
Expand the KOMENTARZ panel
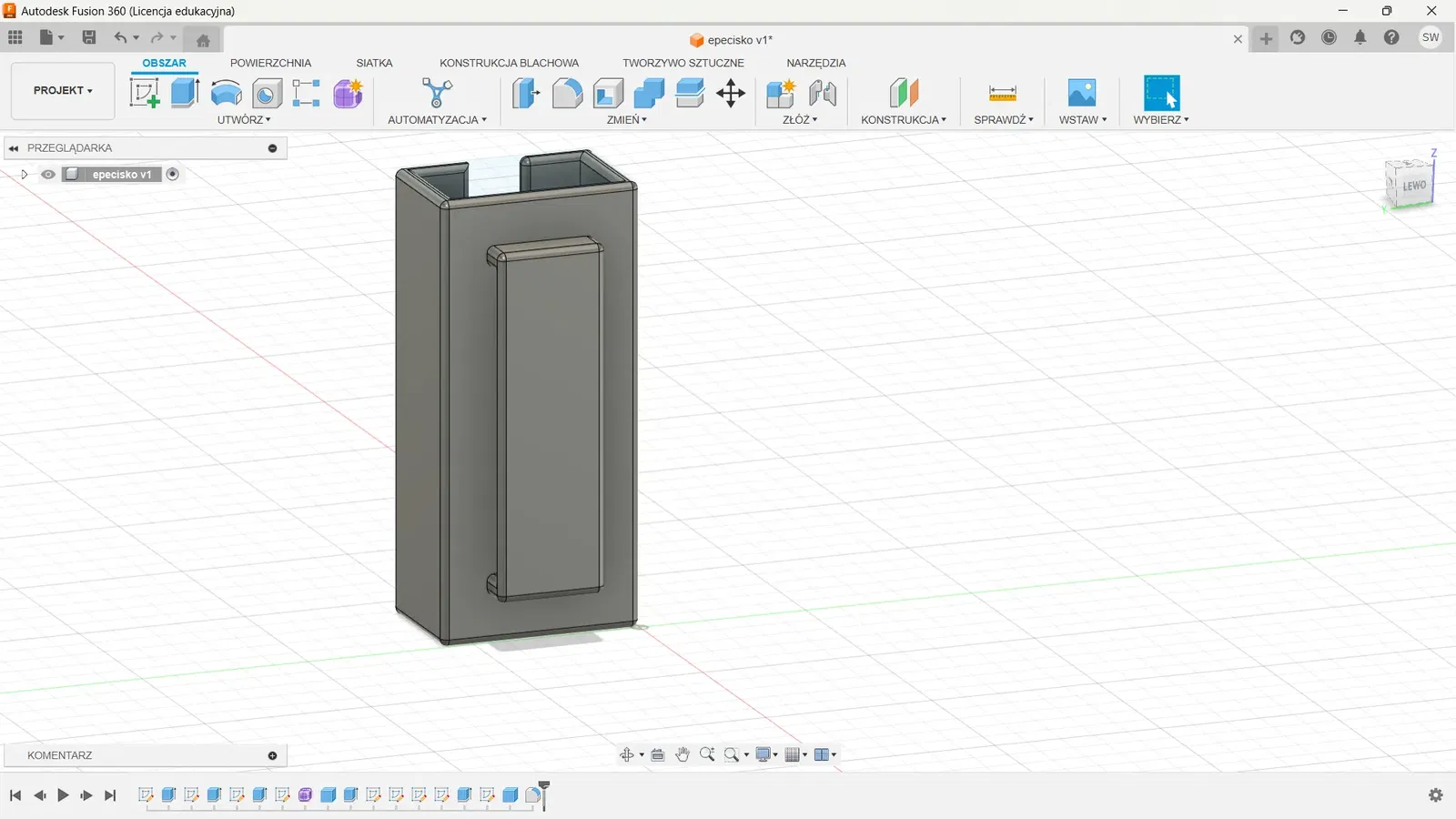(x=272, y=755)
